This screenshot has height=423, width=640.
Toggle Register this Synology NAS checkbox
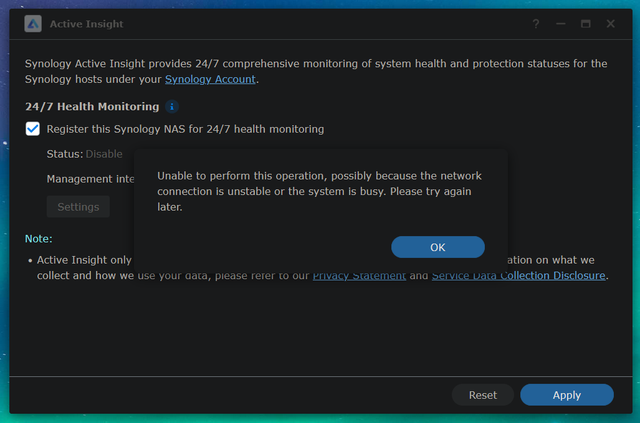click(x=33, y=129)
